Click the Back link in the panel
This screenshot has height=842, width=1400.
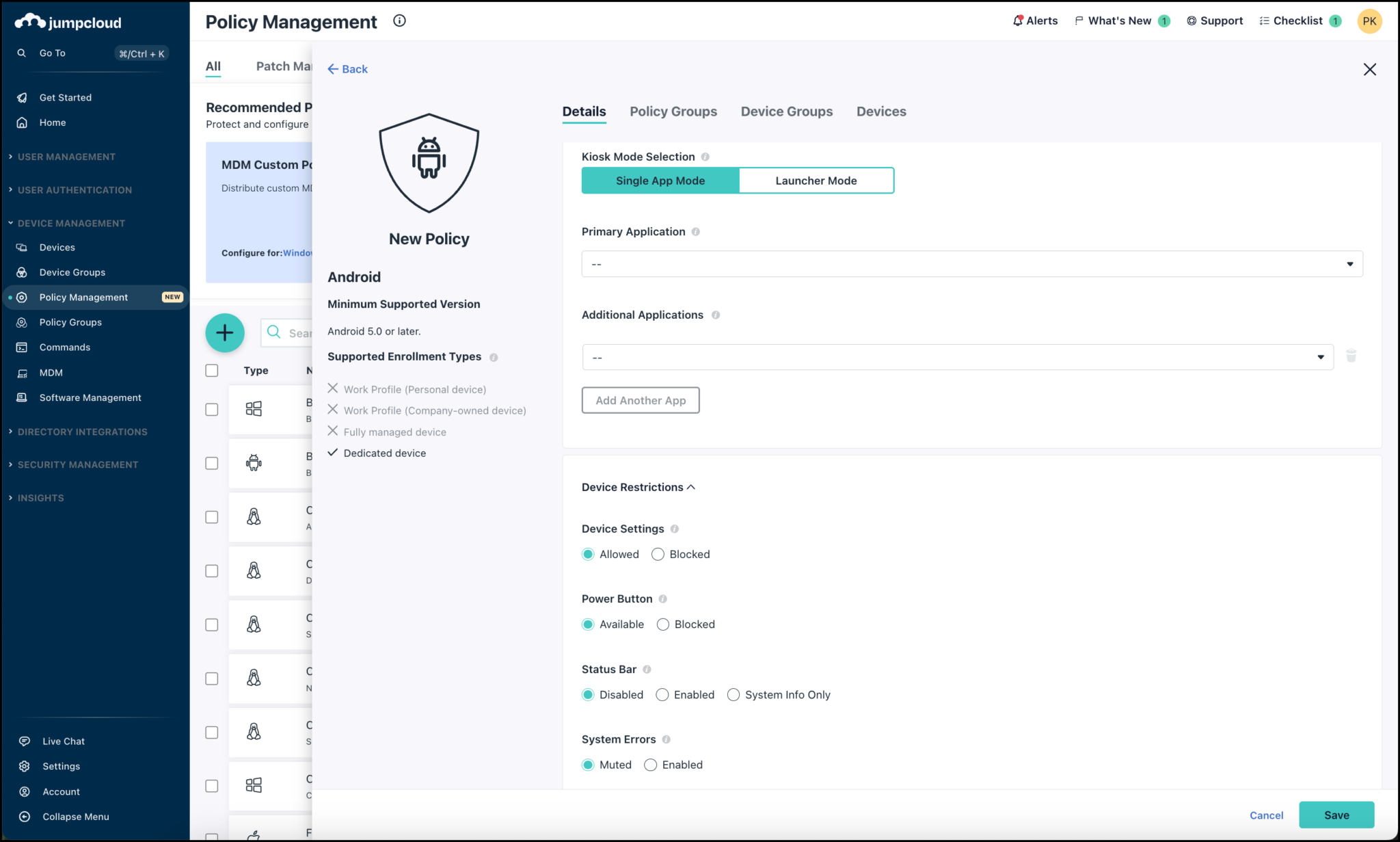coord(347,68)
